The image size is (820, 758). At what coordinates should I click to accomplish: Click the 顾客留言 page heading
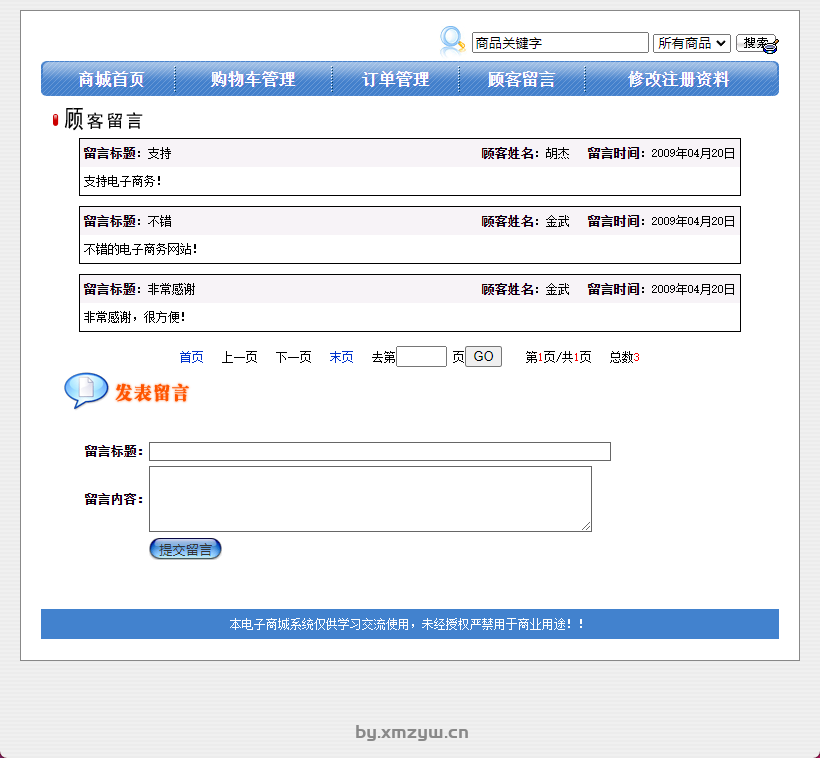tap(103, 119)
